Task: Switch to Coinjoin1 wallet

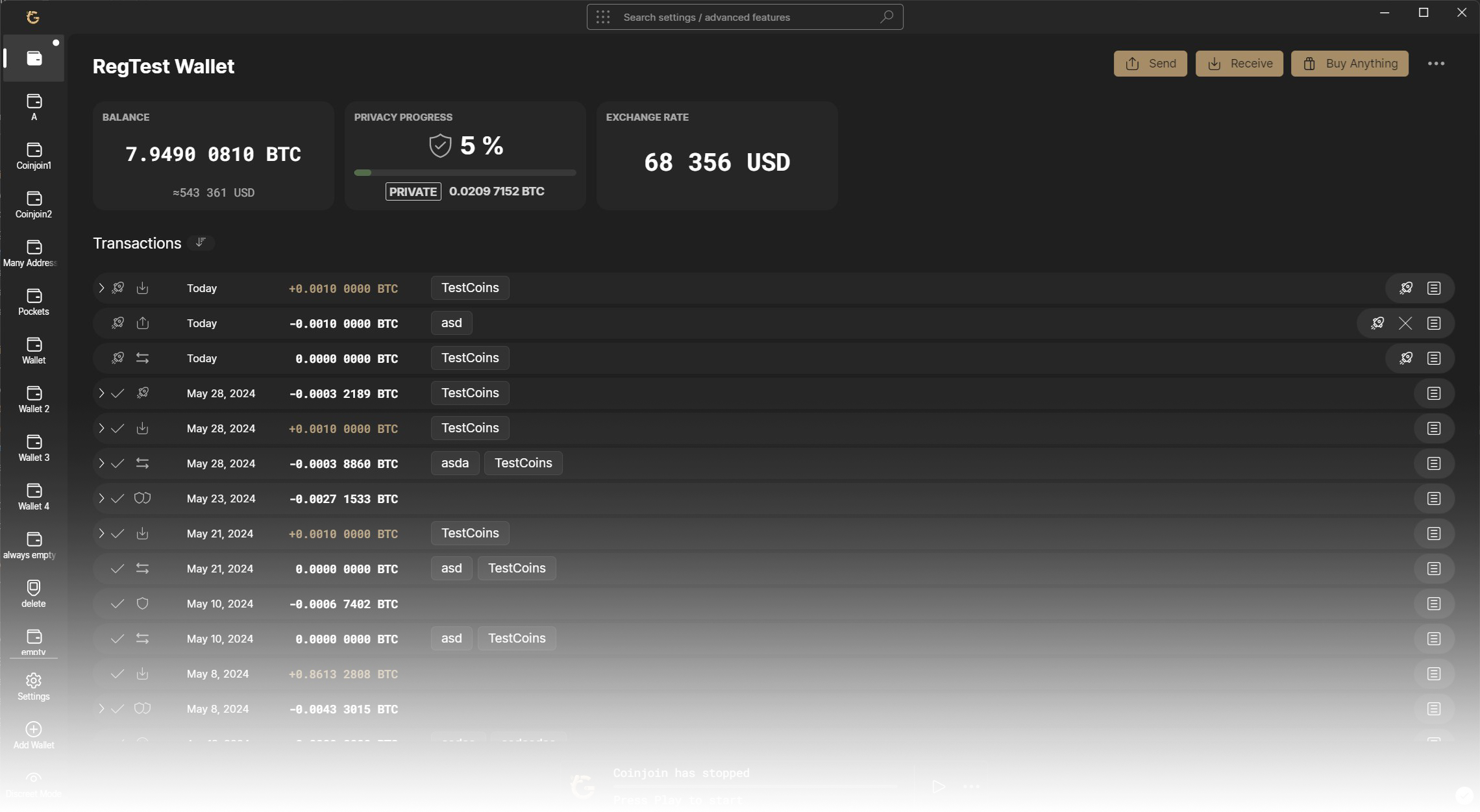Action: (x=34, y=156)
